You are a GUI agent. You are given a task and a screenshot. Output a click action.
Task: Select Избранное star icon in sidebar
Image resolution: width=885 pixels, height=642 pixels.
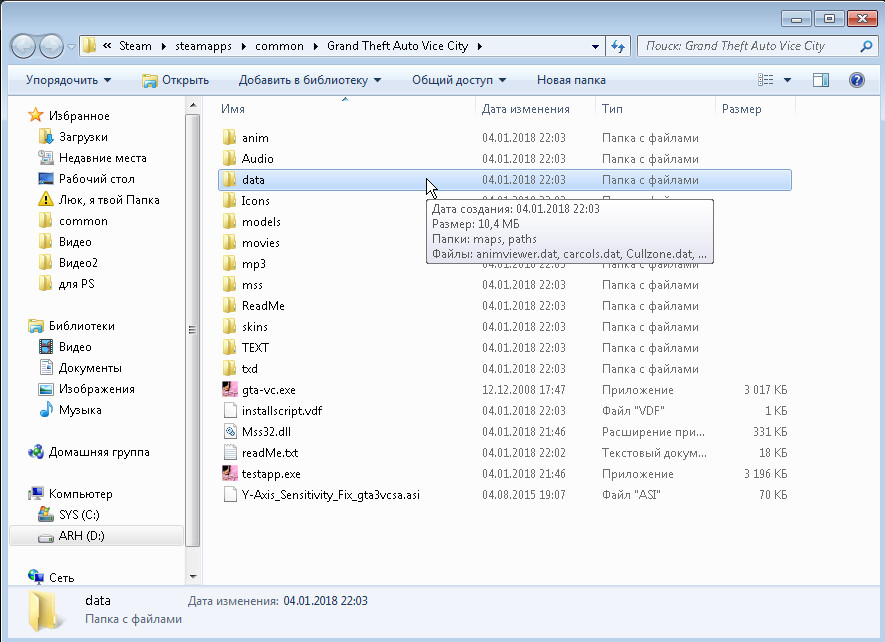point(36,115)
